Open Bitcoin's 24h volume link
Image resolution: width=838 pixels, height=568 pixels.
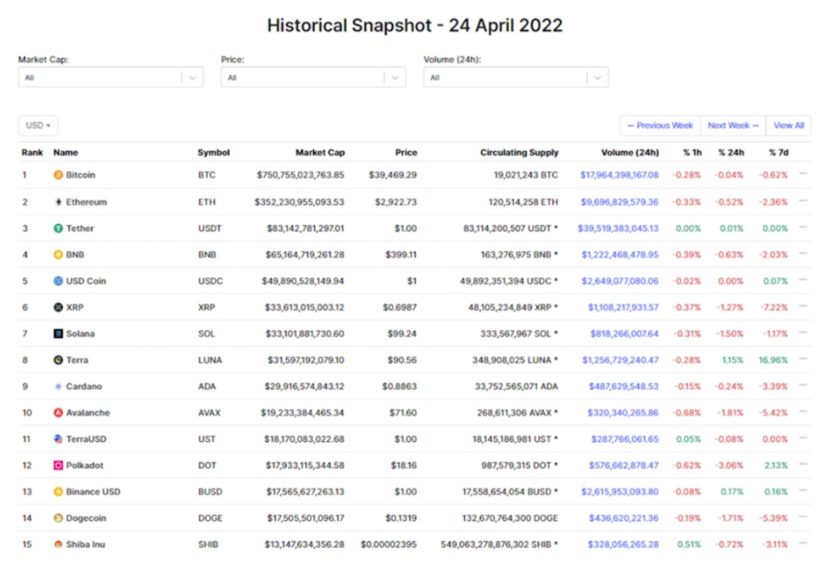tap(619, 175)
